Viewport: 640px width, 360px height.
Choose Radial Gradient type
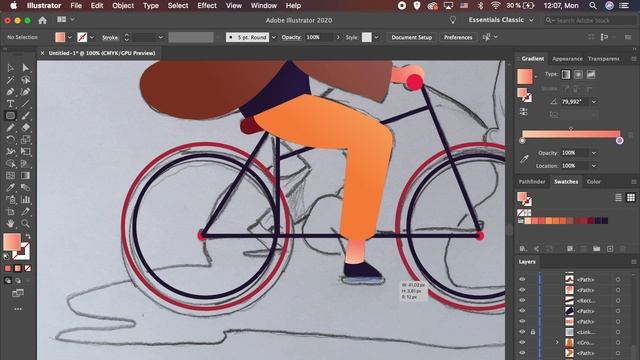coord(578,74)
